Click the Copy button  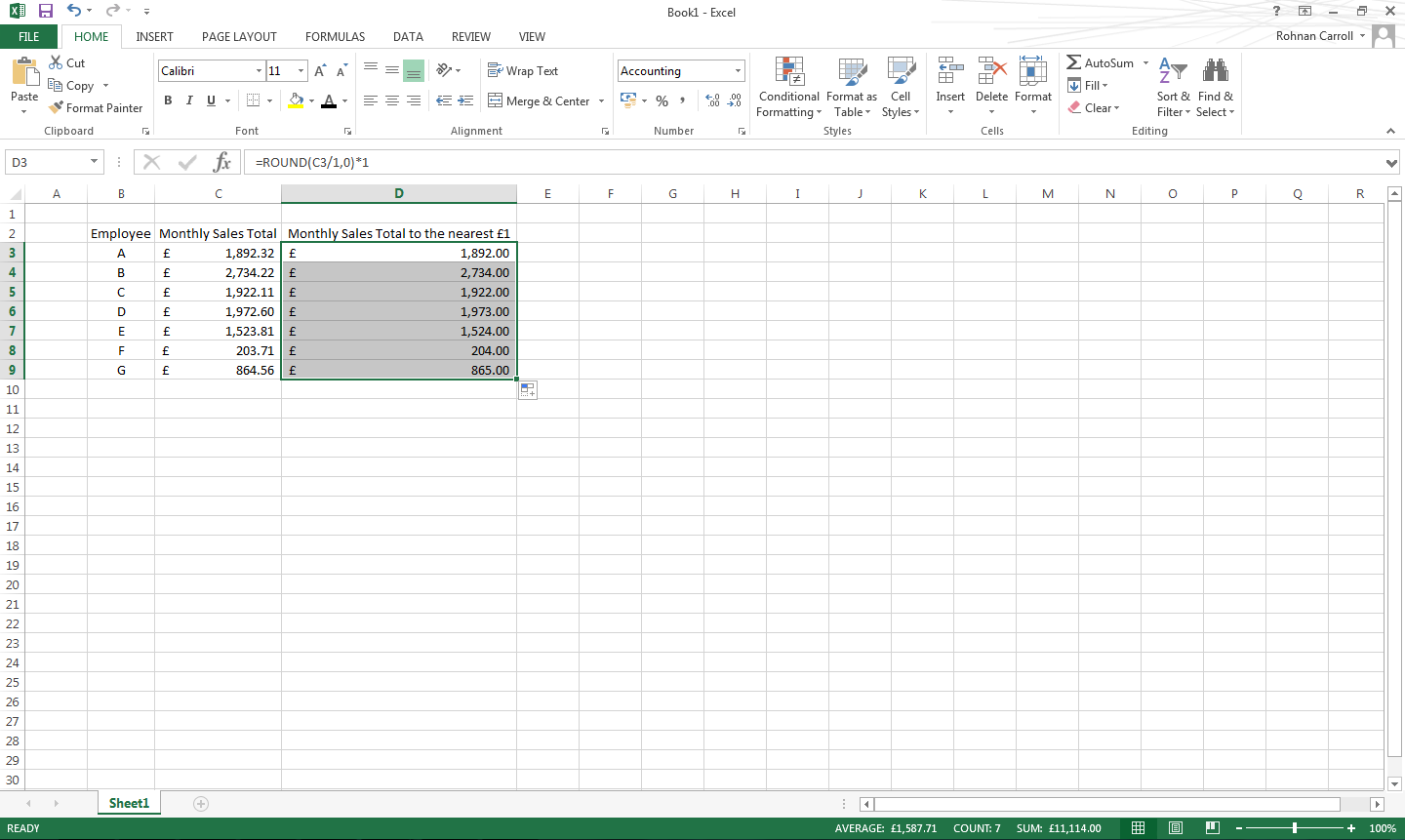click(x=72, y=85)
